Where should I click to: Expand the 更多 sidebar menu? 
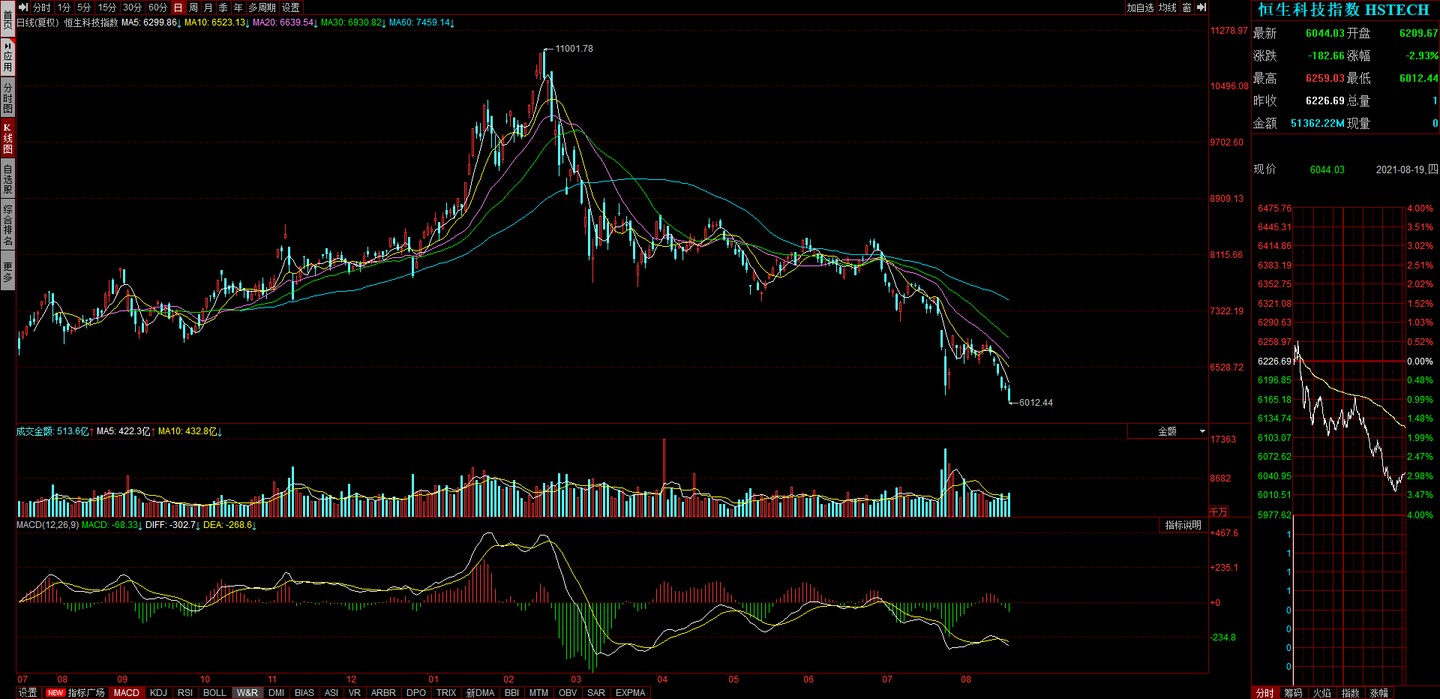(8, 271)
